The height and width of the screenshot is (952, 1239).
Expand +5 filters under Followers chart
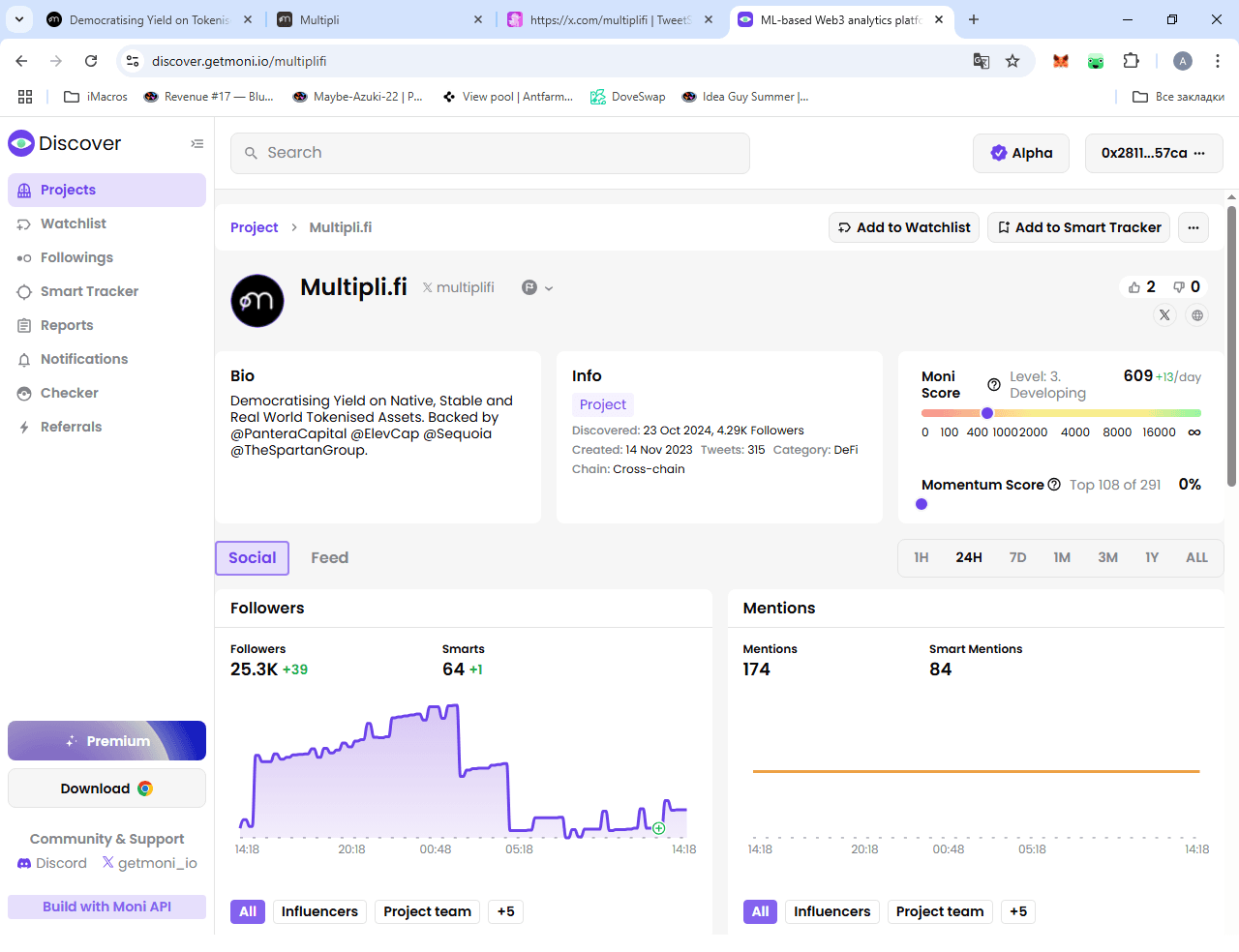click(x=506, y=911)
